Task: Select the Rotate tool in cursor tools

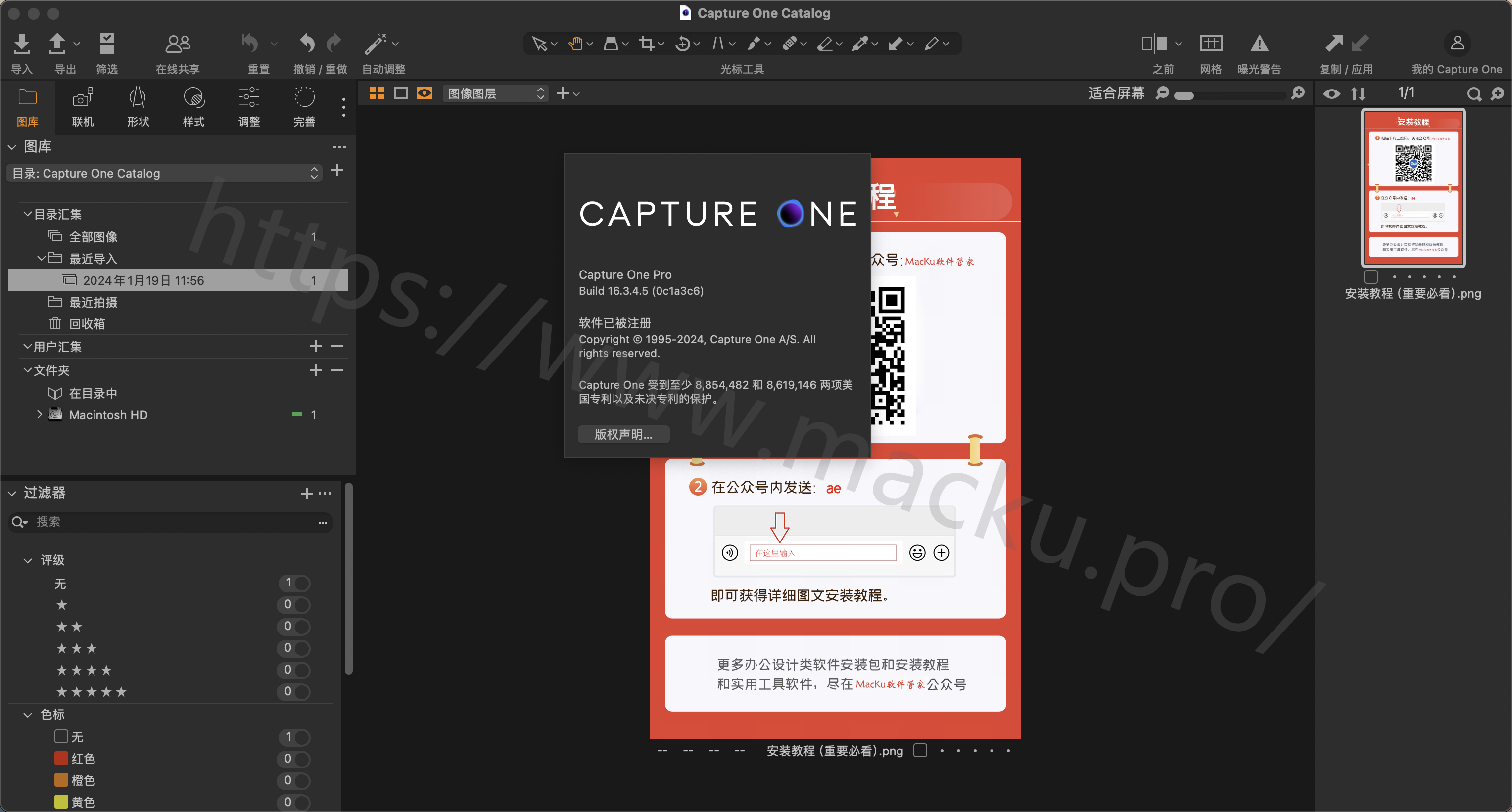Action: (x=683, y=44)
